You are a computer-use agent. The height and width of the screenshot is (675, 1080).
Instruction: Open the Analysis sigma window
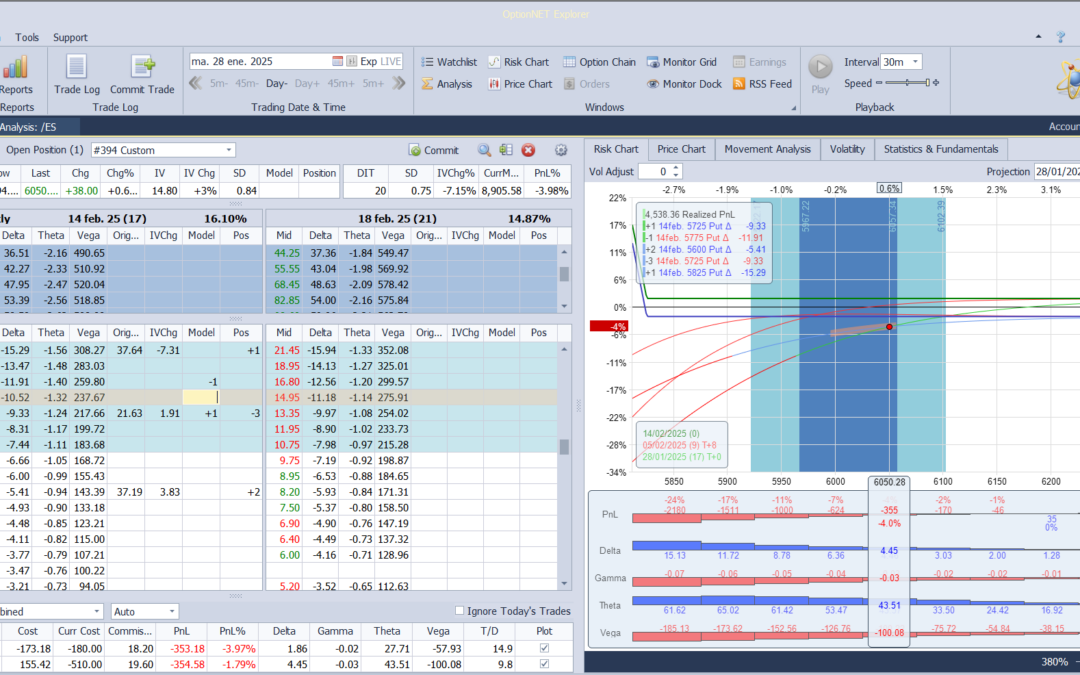(446, 84)
